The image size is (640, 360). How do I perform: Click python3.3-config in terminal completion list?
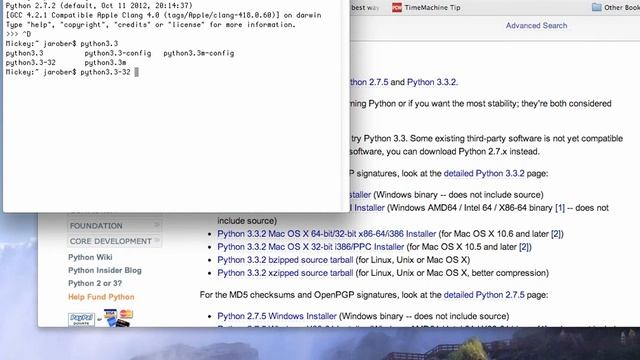118,53
